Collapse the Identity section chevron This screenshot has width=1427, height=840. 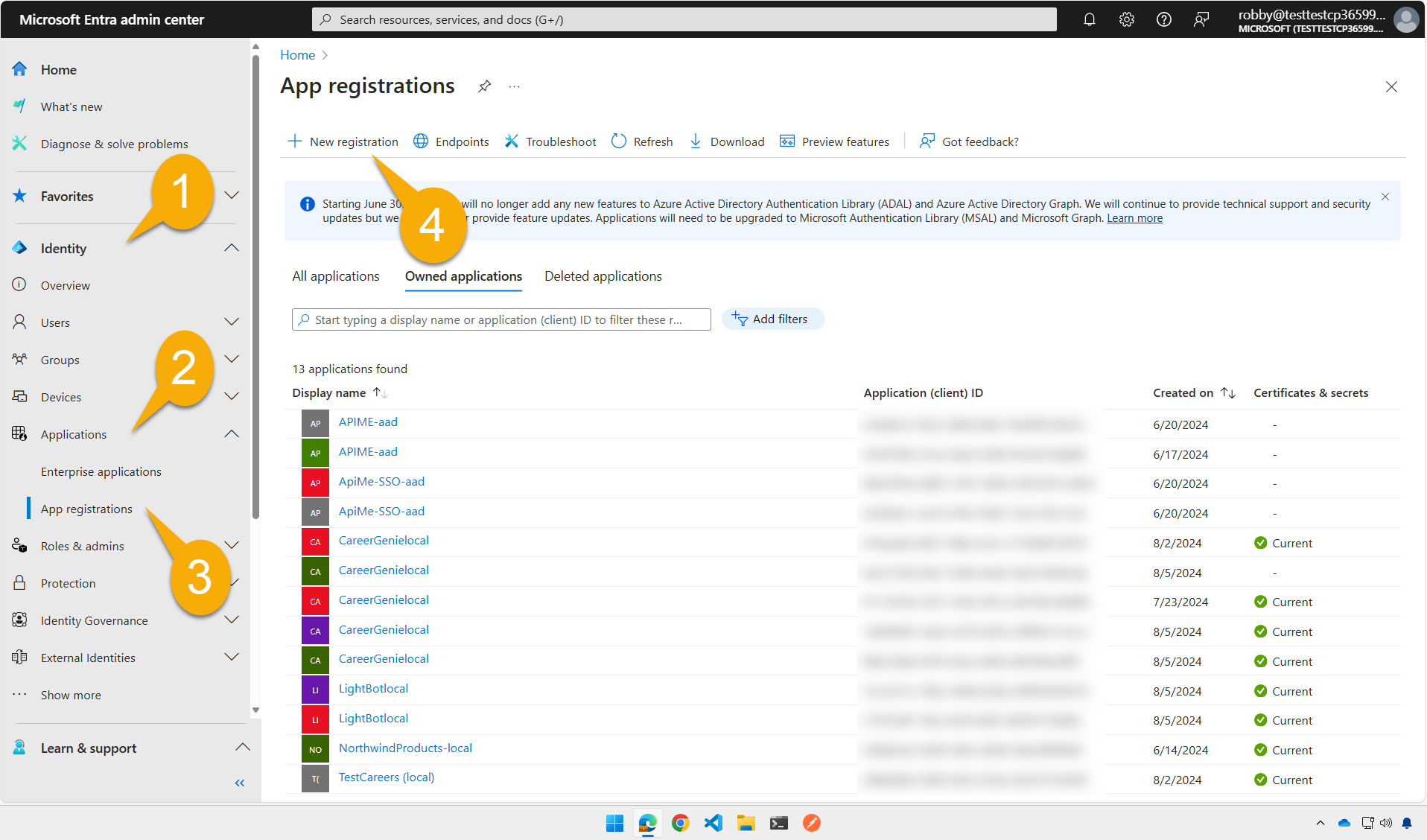(232, 248)
